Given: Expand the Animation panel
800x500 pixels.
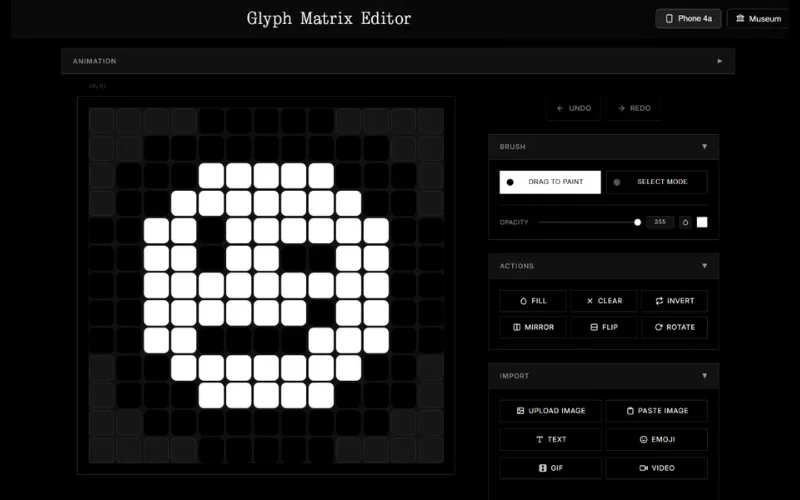Looking at the screenshot, I should click(719, 61).
